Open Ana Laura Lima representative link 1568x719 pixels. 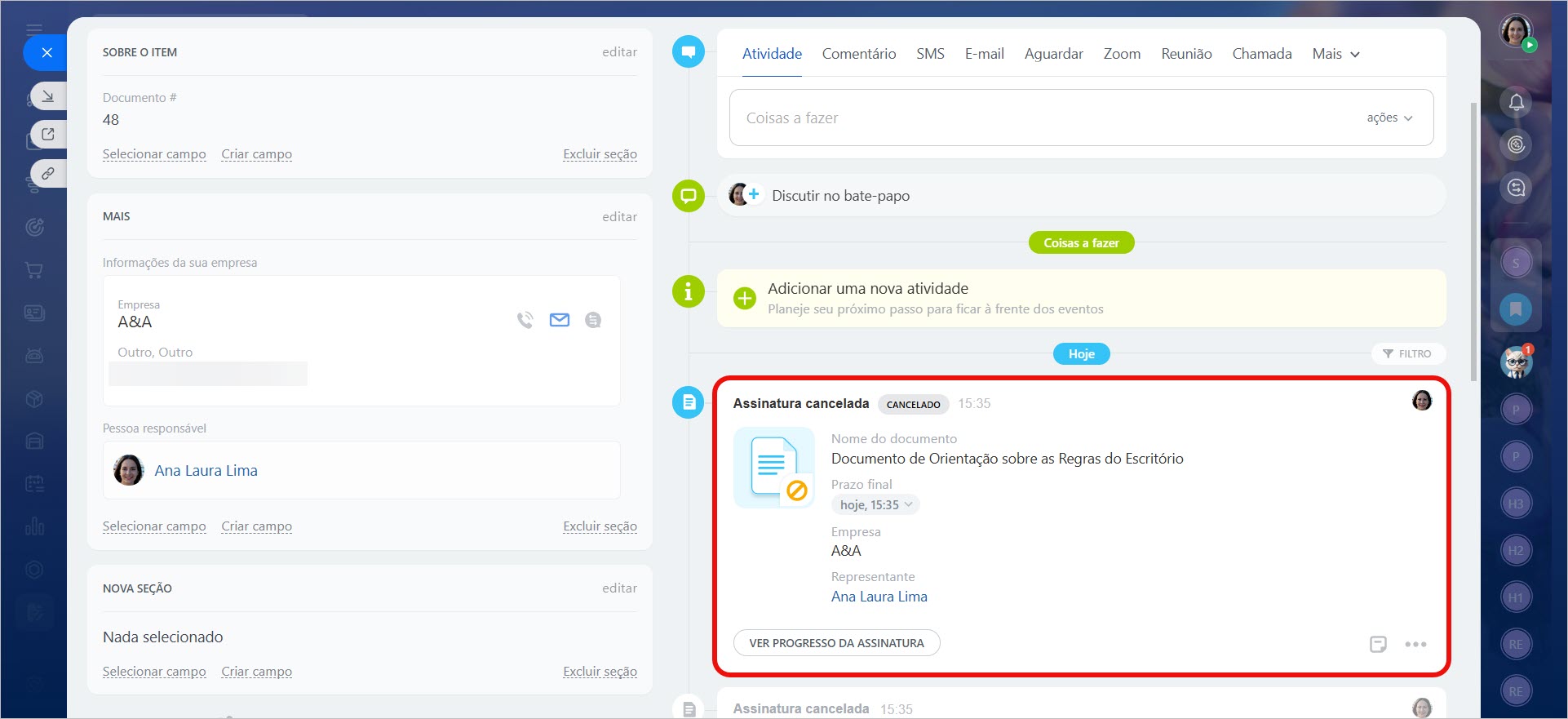coord(879,597)
